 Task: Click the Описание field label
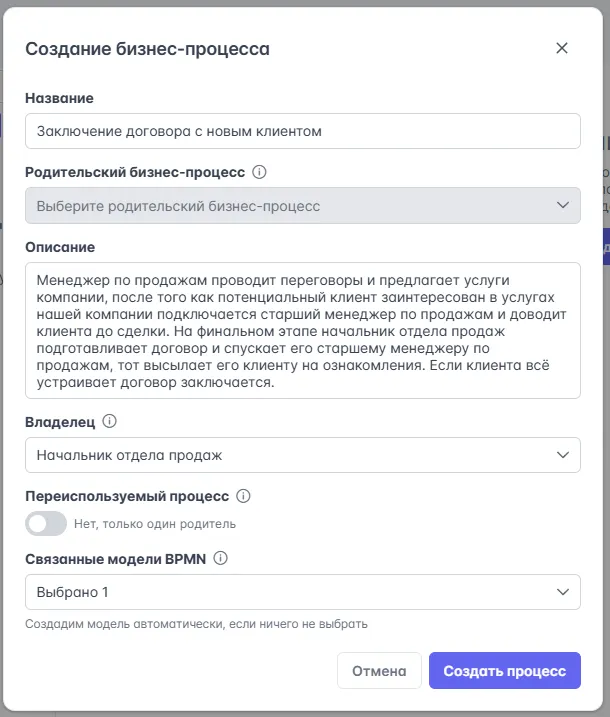59,247
